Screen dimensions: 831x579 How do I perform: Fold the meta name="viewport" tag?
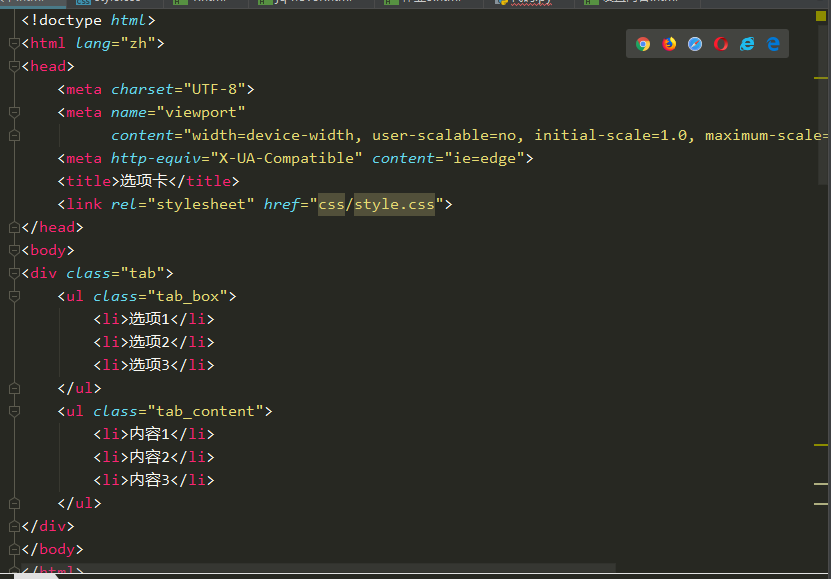pos(14,112)
